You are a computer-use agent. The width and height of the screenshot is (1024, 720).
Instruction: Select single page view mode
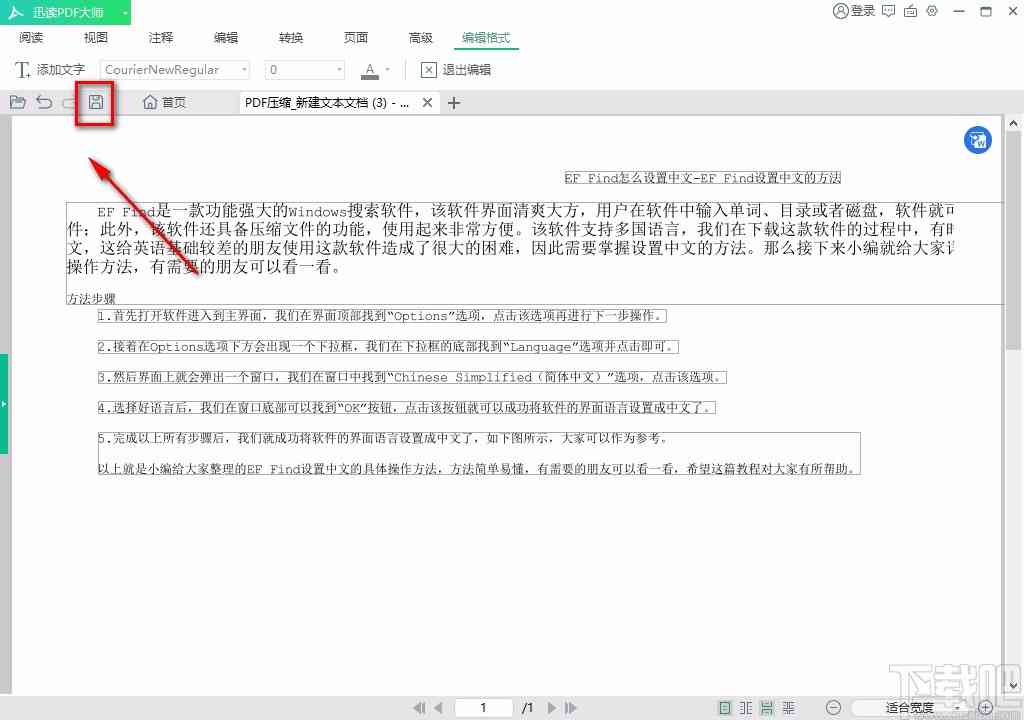click(724, 708)
